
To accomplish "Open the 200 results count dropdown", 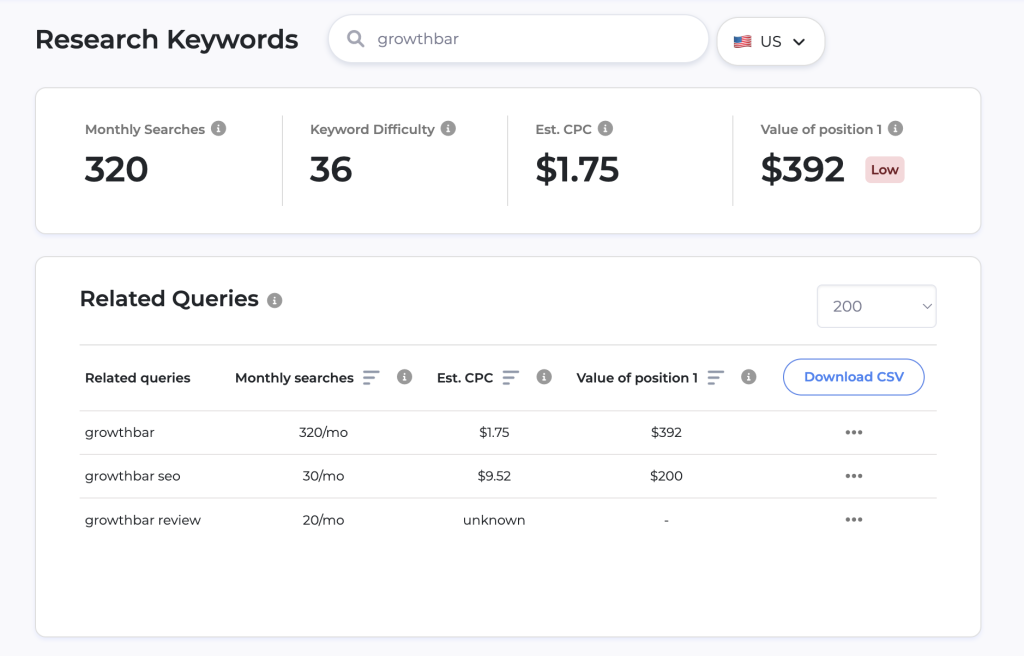I will point(876,306).
